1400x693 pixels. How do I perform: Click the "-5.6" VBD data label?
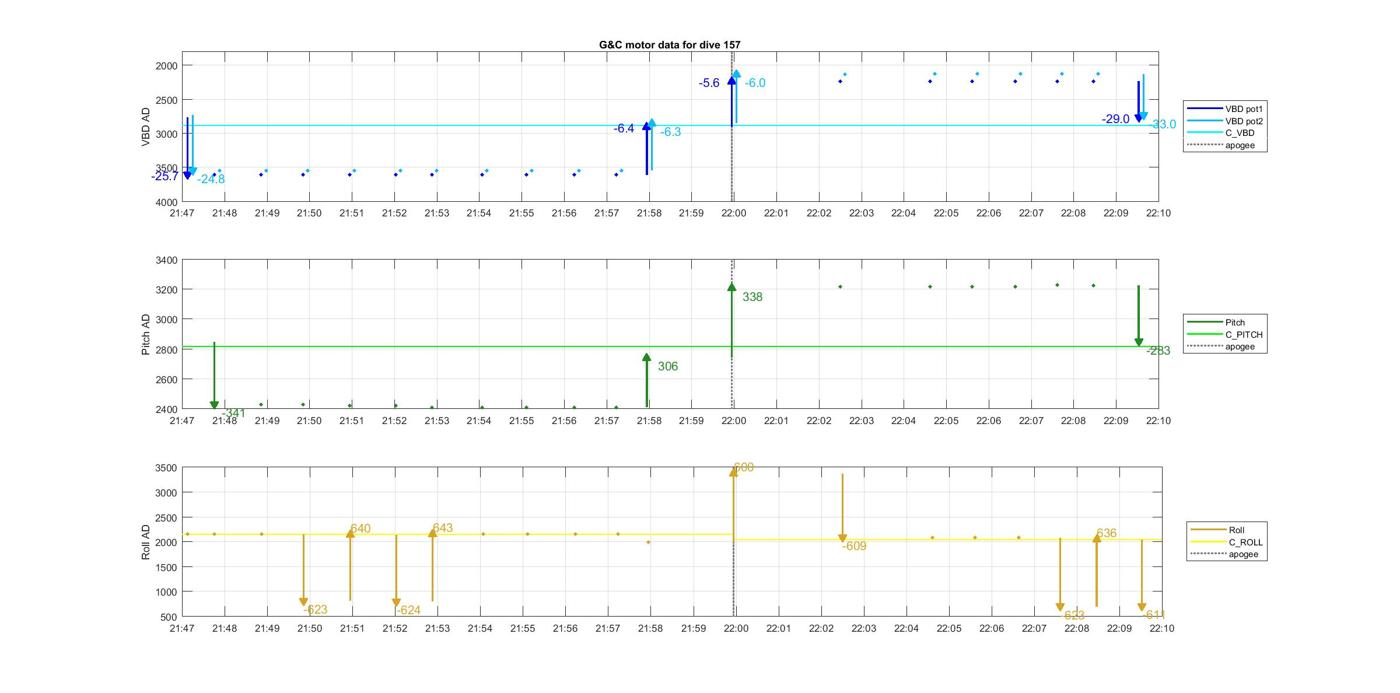pos(709,83)
